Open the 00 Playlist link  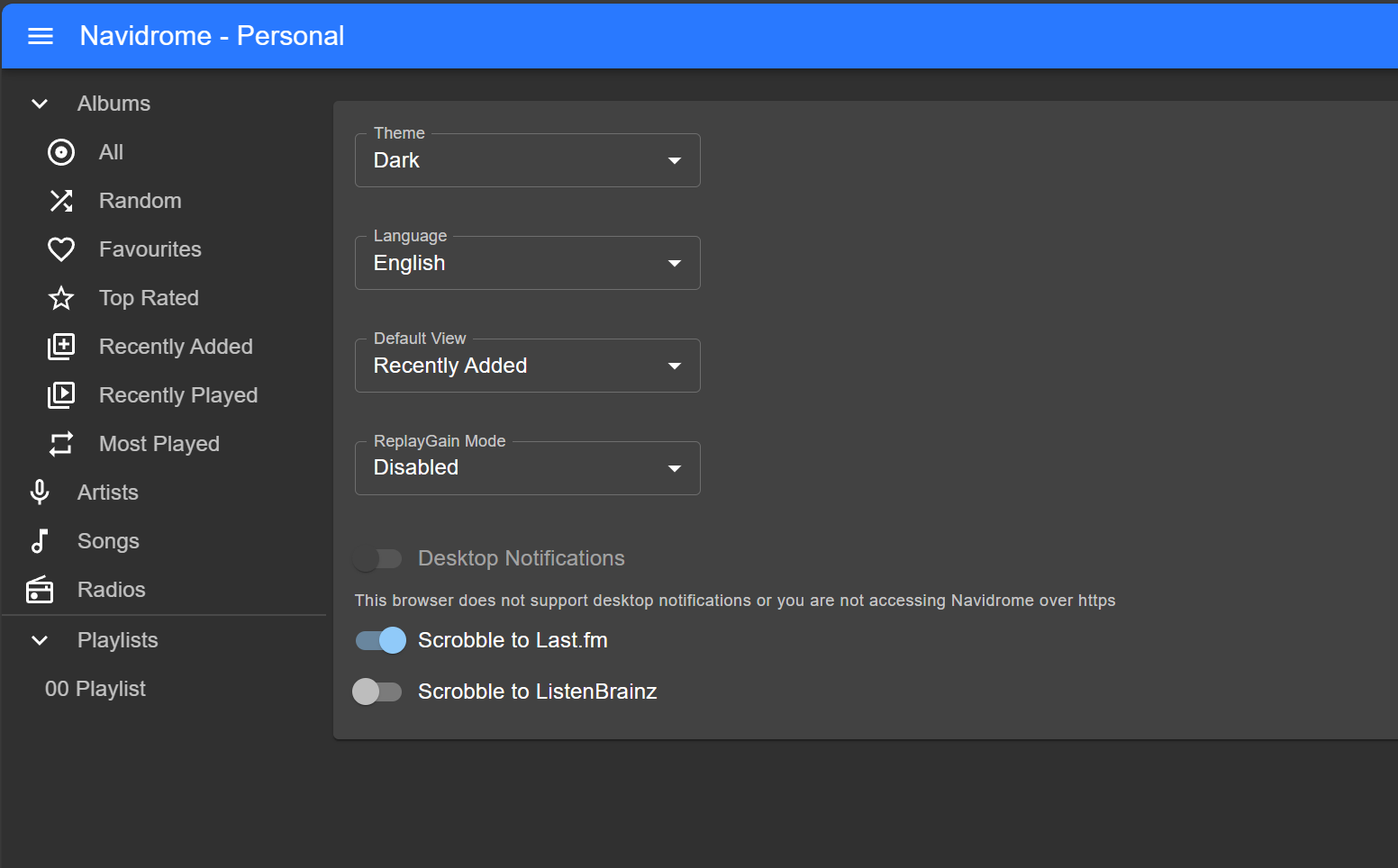tap(95, 689)
